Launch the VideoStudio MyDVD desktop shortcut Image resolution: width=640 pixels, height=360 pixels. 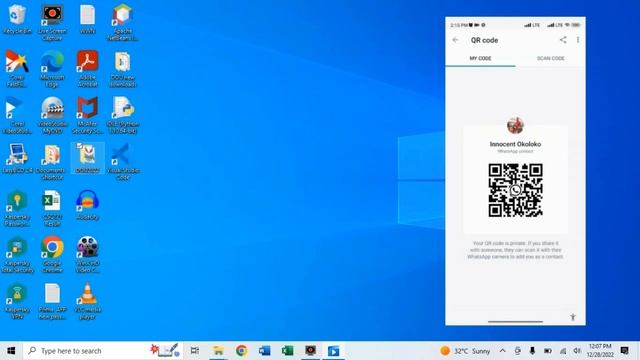[x=52, y=115]
